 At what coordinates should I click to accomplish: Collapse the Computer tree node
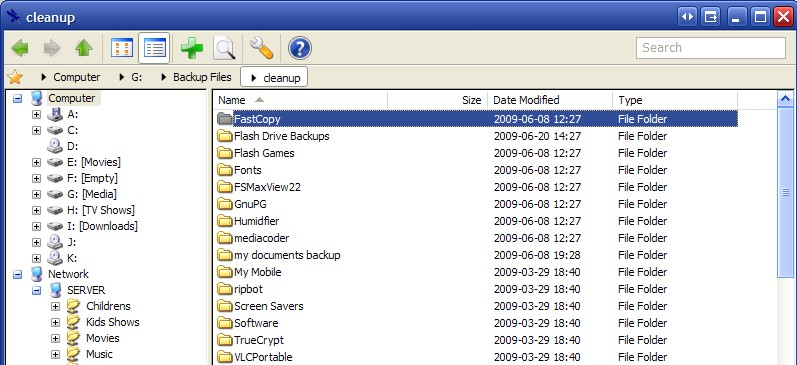[17, 98]
